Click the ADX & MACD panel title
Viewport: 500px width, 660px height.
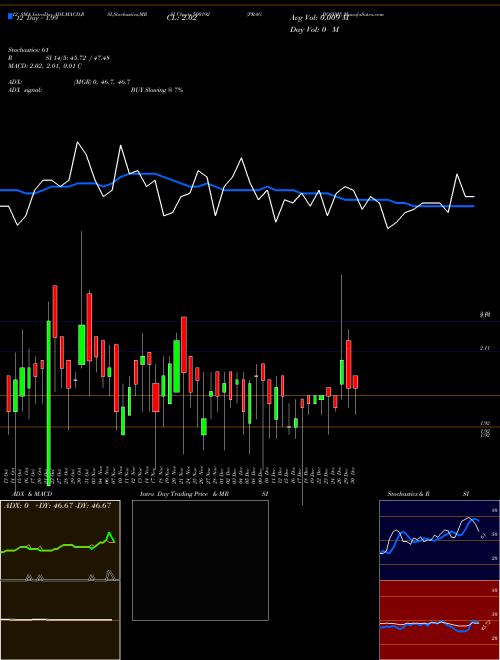point(32,494)
